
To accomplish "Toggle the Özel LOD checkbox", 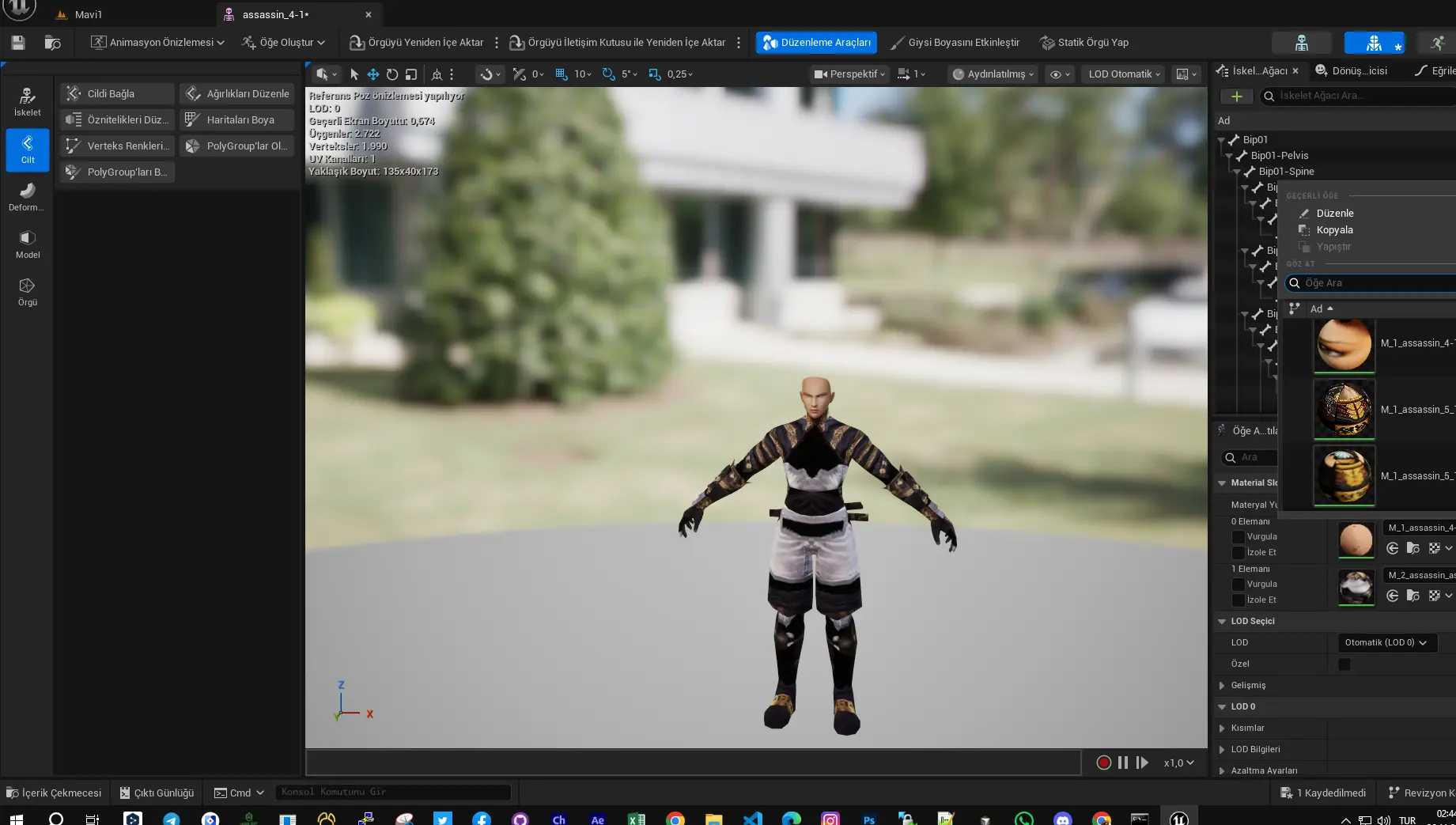I will 1344,664.
